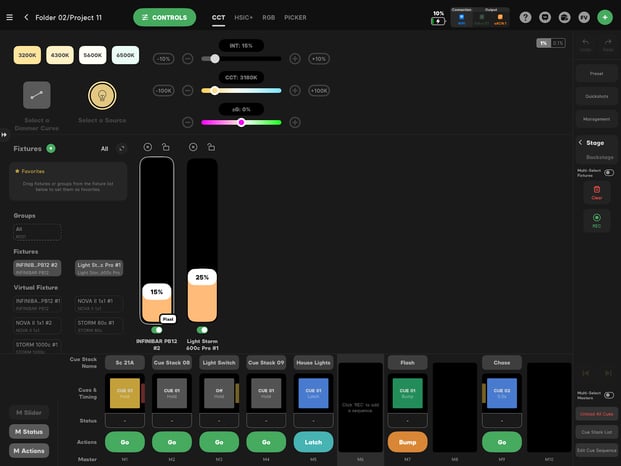Click the CCT color temperature slider
Screen dimensions: 621x466
241,91
